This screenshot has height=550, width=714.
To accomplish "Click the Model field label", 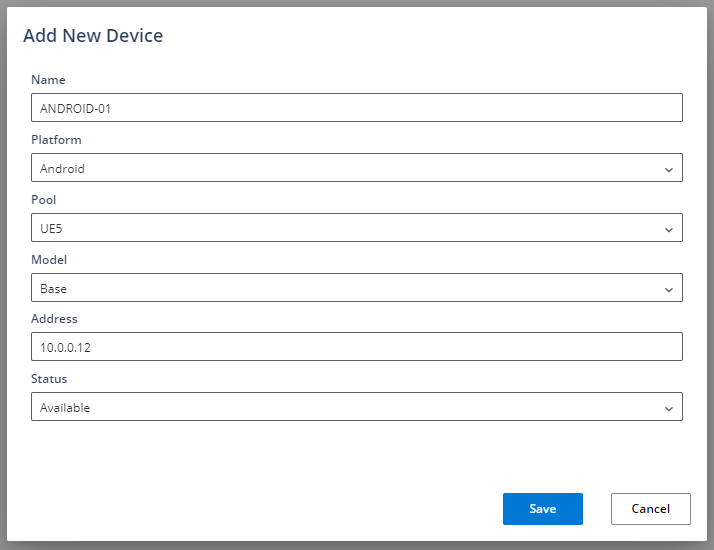I will [49, 260].
